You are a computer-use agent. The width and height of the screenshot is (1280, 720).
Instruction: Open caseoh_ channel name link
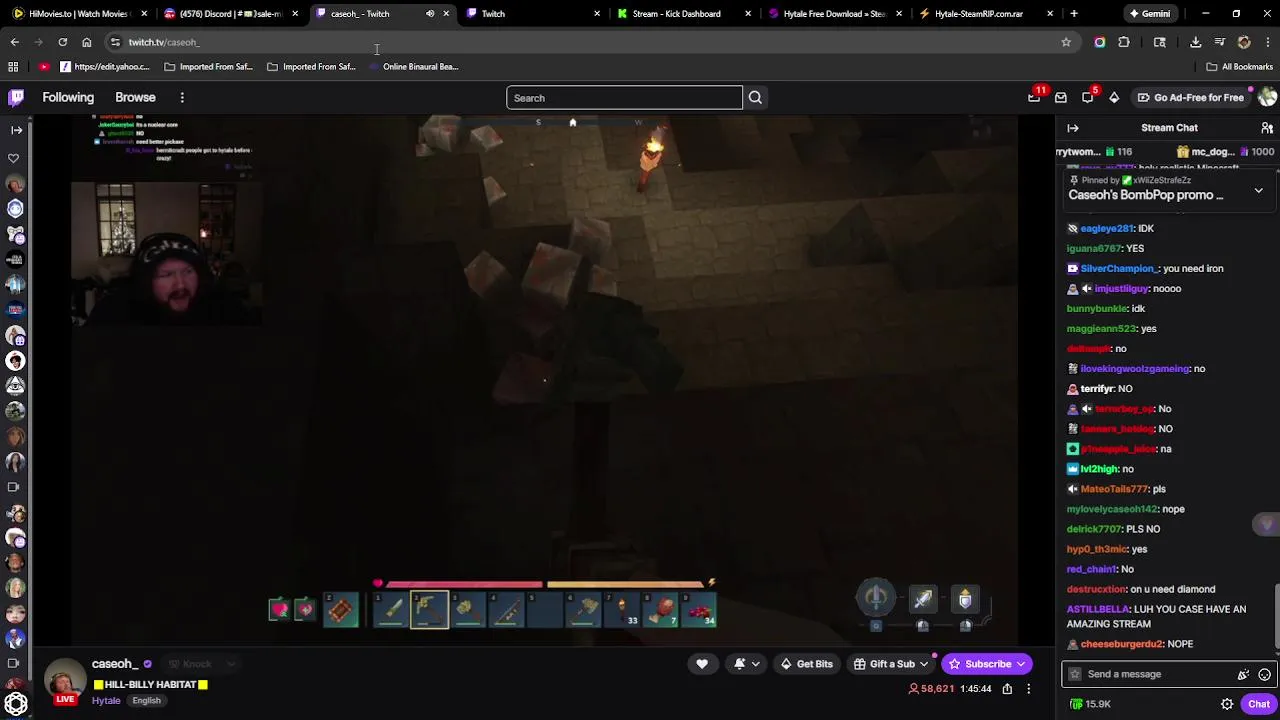(x=115, y=664)
